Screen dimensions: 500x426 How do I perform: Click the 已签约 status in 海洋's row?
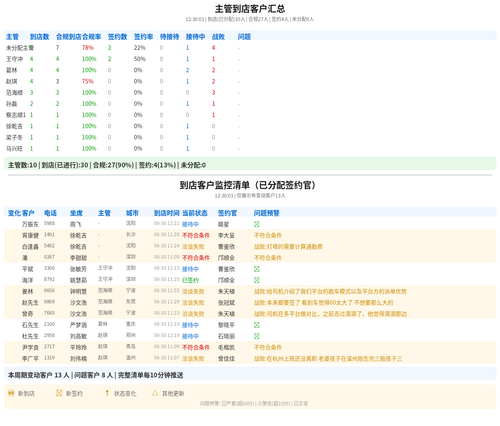190,280
